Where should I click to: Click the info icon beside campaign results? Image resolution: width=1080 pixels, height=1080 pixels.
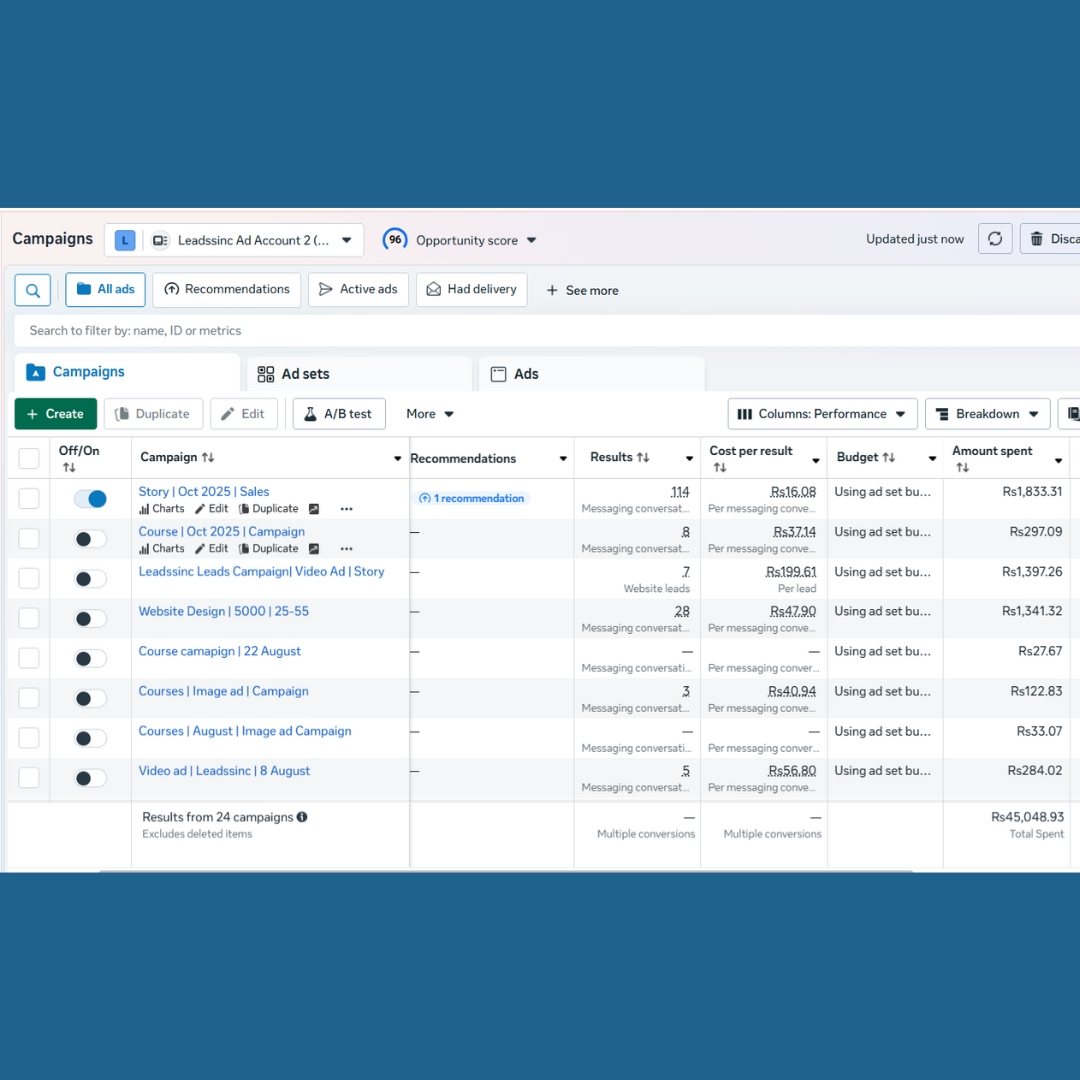pos(302,817)
